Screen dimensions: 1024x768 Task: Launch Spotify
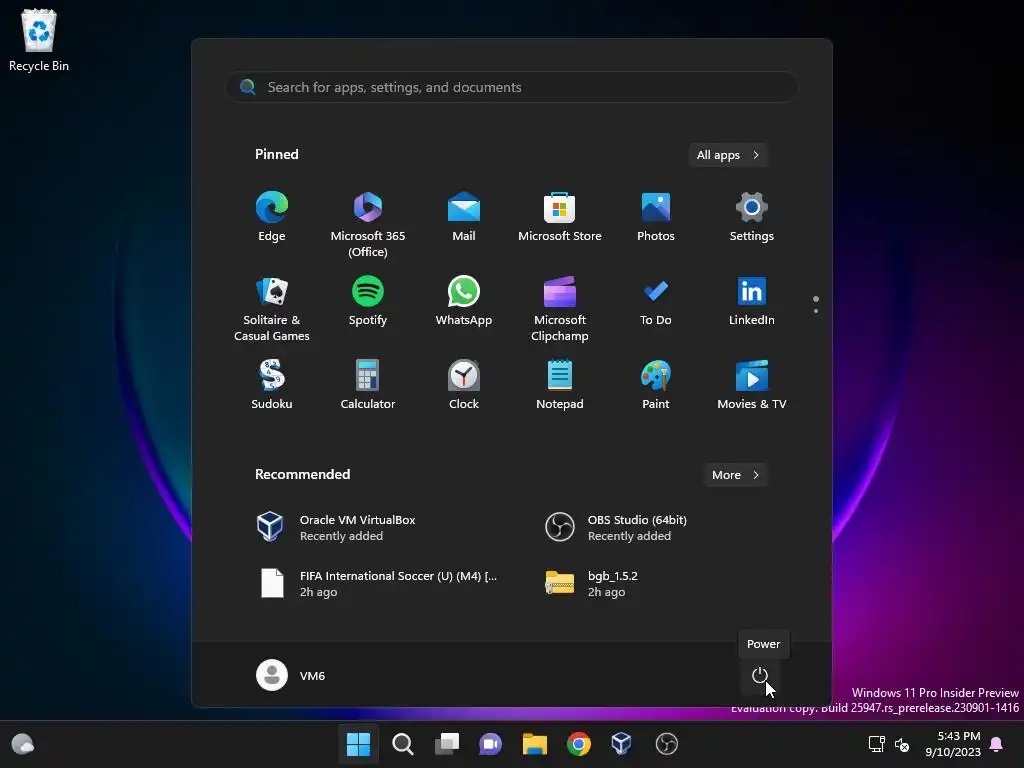(x=368, y=301)
